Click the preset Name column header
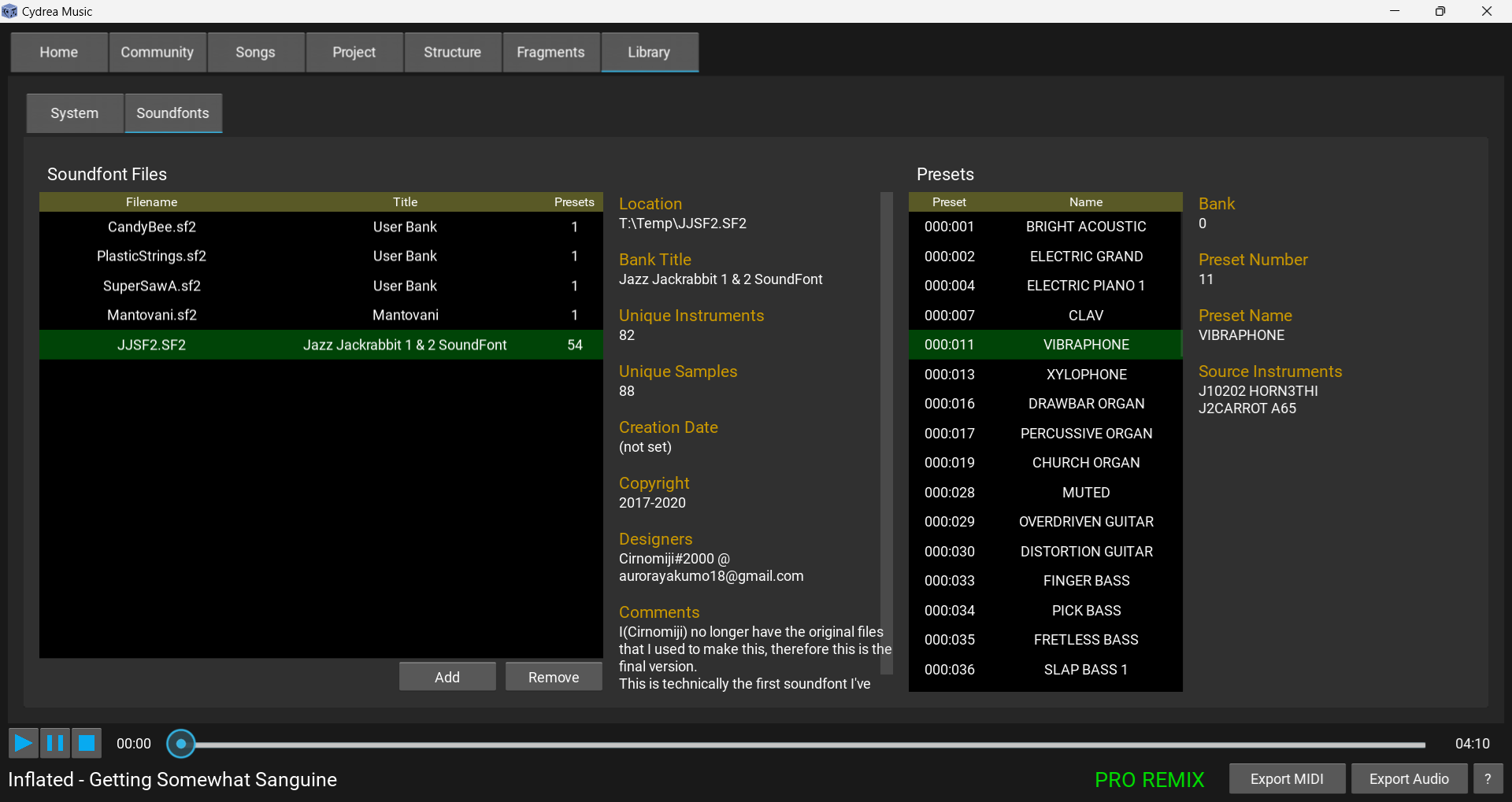 (x=1086, y=202)
